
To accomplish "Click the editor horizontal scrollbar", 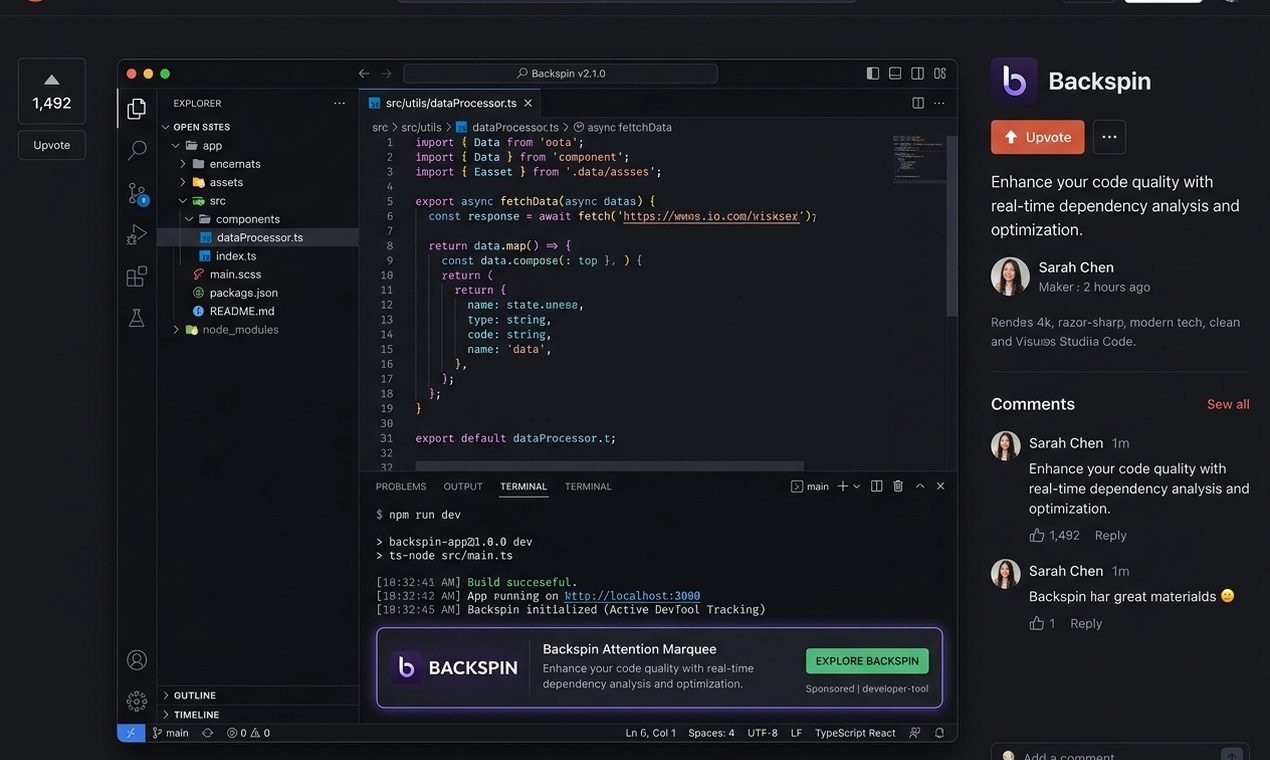I will pos(610,466).
